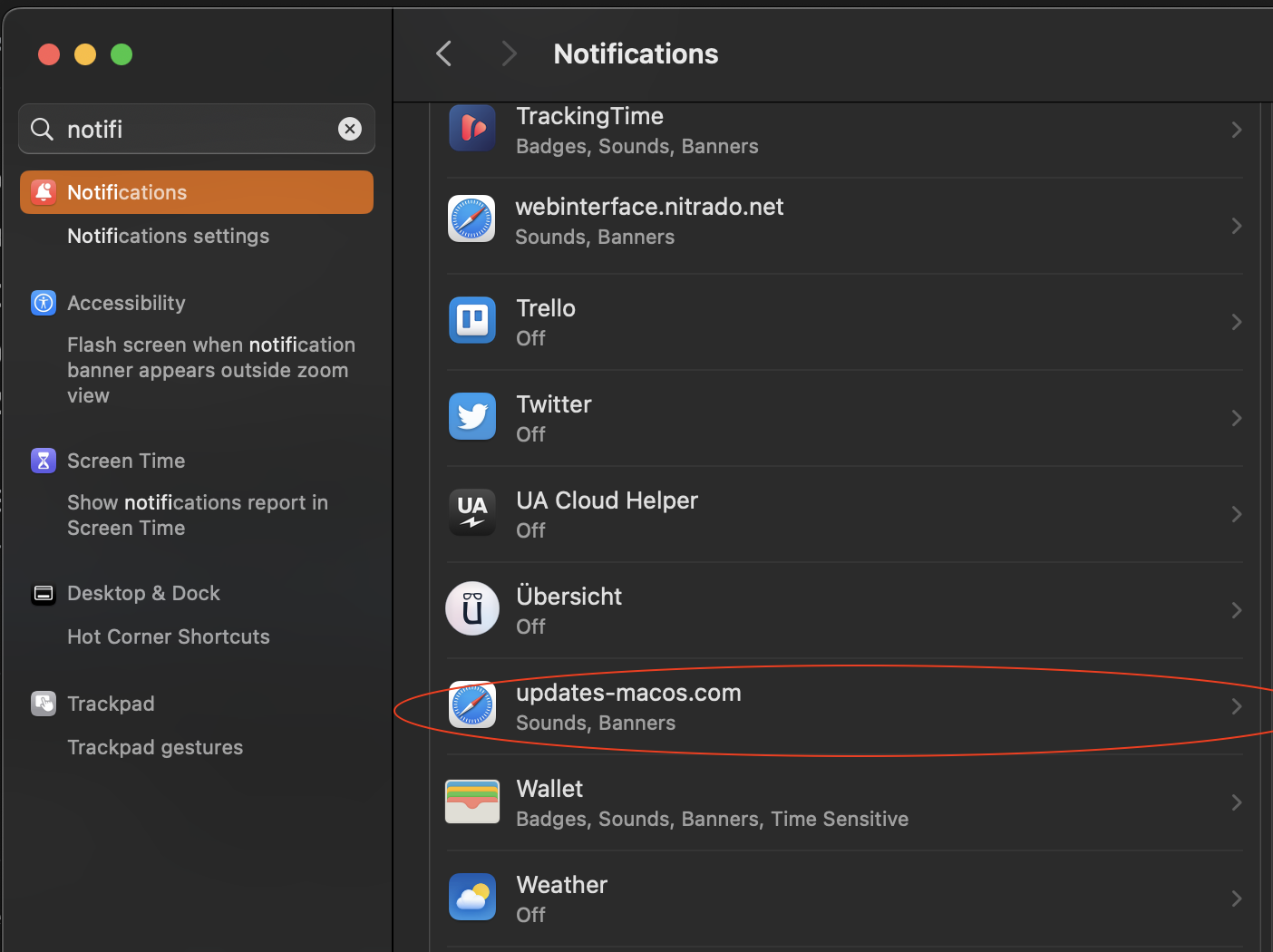Click the Weather app name
Screen dimensions: 1273x952
[562, 885]
